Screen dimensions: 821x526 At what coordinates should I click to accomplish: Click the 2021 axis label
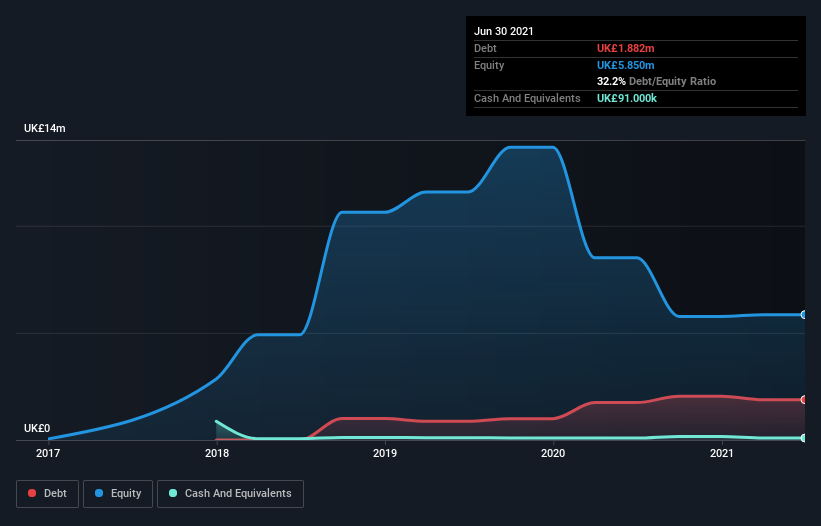(722, 453)
